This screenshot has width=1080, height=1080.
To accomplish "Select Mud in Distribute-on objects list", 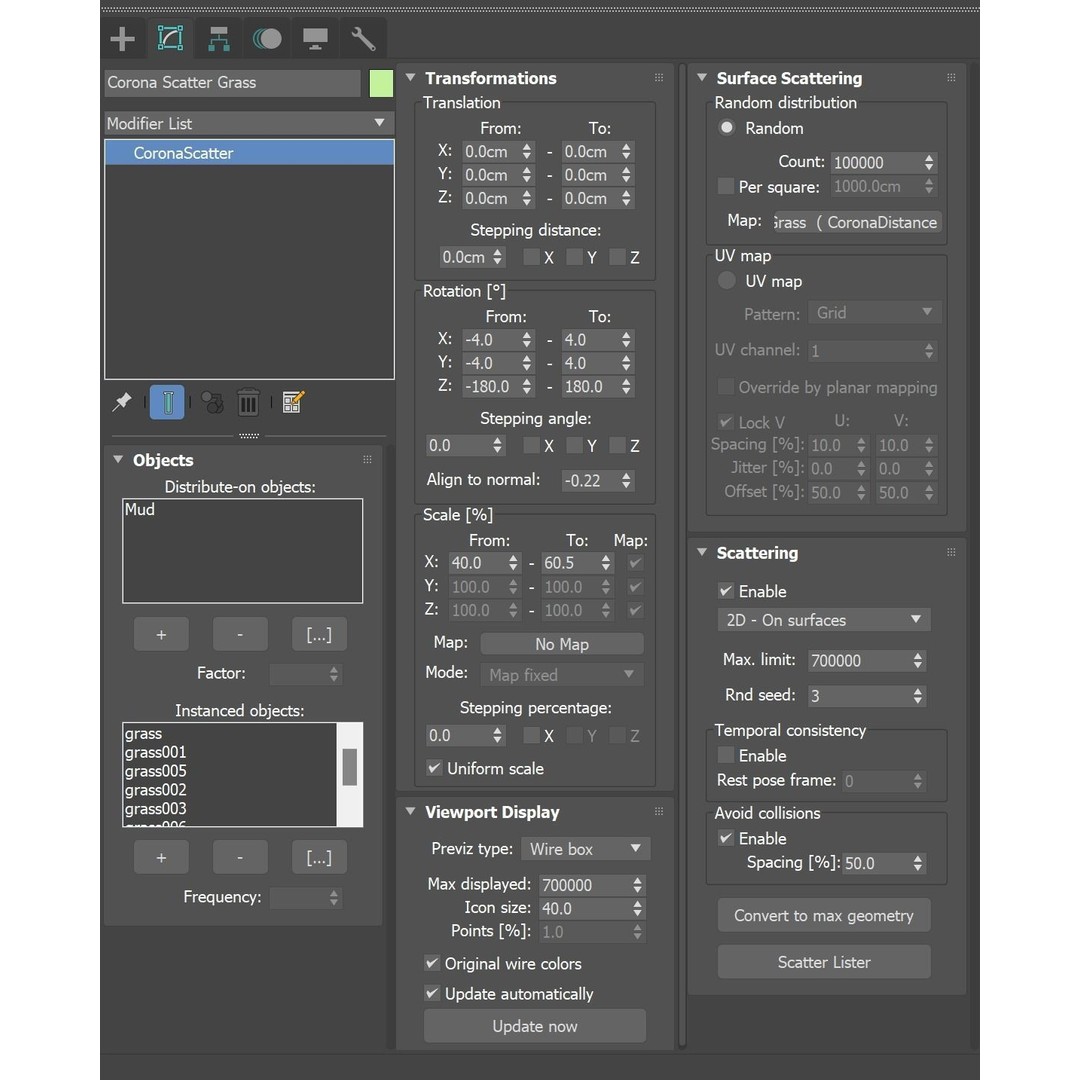I will point(140,509).
